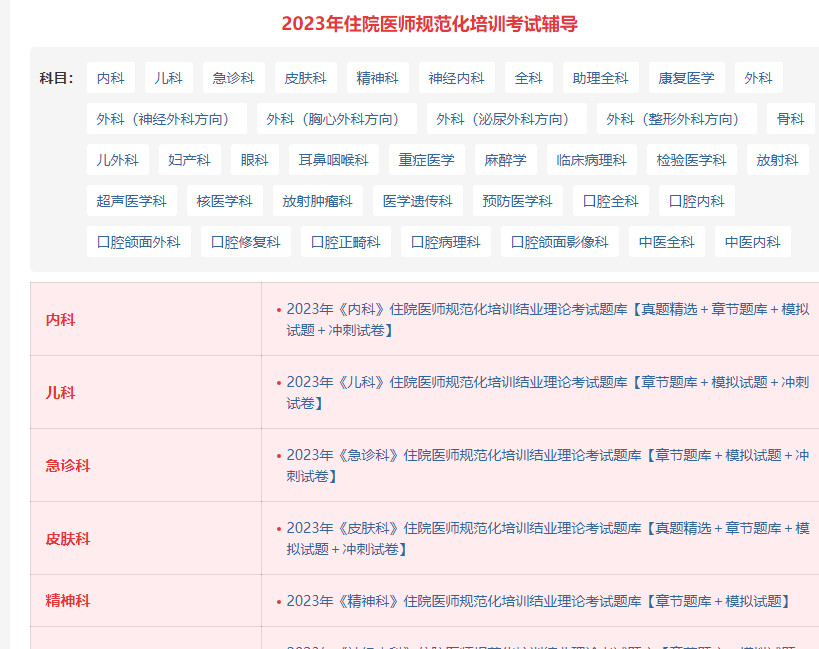819x649 pixels.
Task: Open the 2023年《急诊科》题库 link
Action: [547, 466]
